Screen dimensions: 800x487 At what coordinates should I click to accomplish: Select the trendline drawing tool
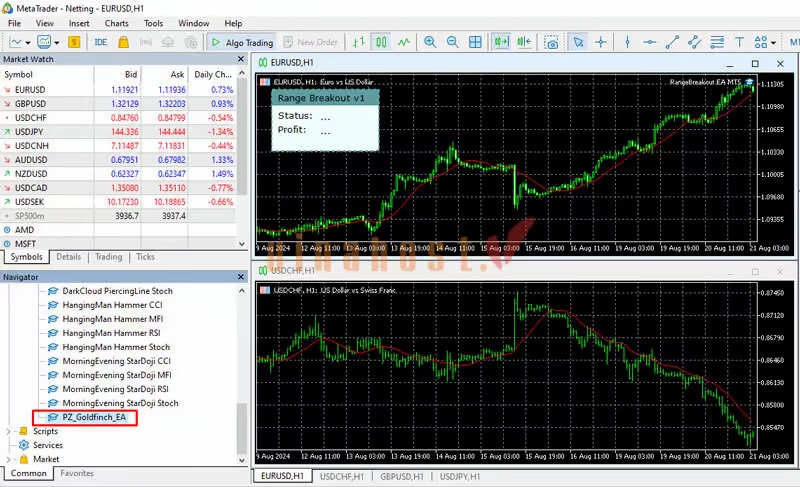point(672,42)
